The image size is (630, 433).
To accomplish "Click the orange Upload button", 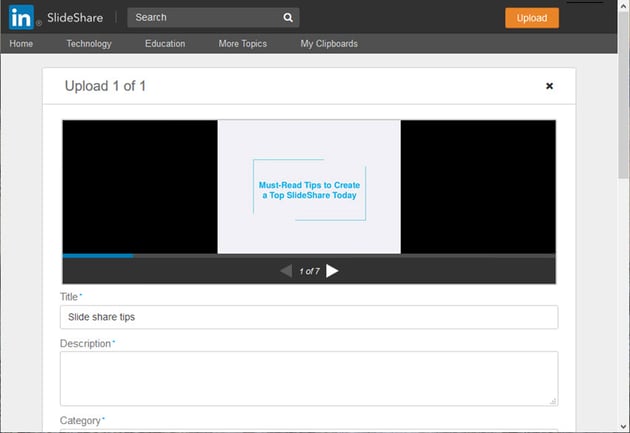I will pyautogui.click(x=532, y=18).
